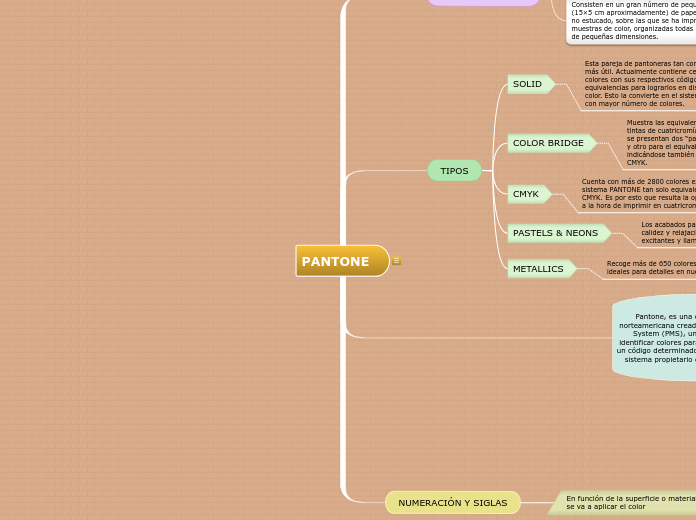Select the teal Pantone definition bubble
Viewport: 696px width, 520px height.
click(654, 337)
